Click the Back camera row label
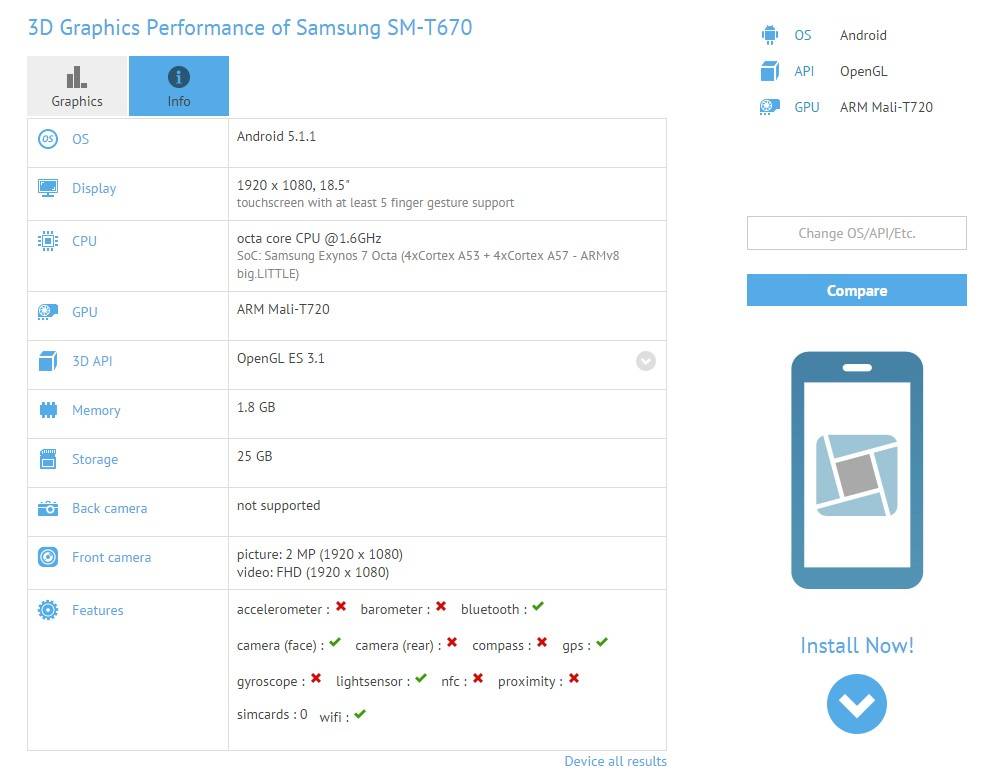Screen dimensions: 1008x780 [110, 509]
